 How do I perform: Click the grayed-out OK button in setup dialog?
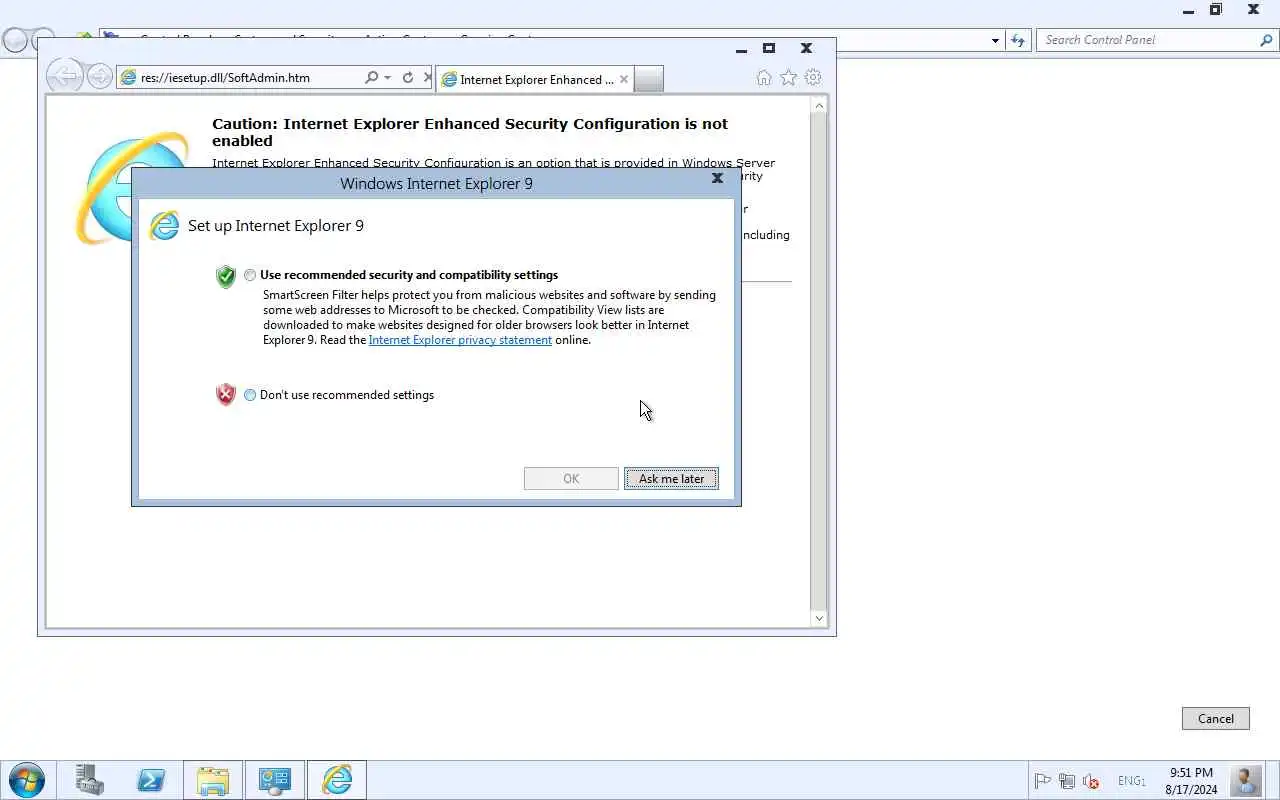[x=571, y=479]
